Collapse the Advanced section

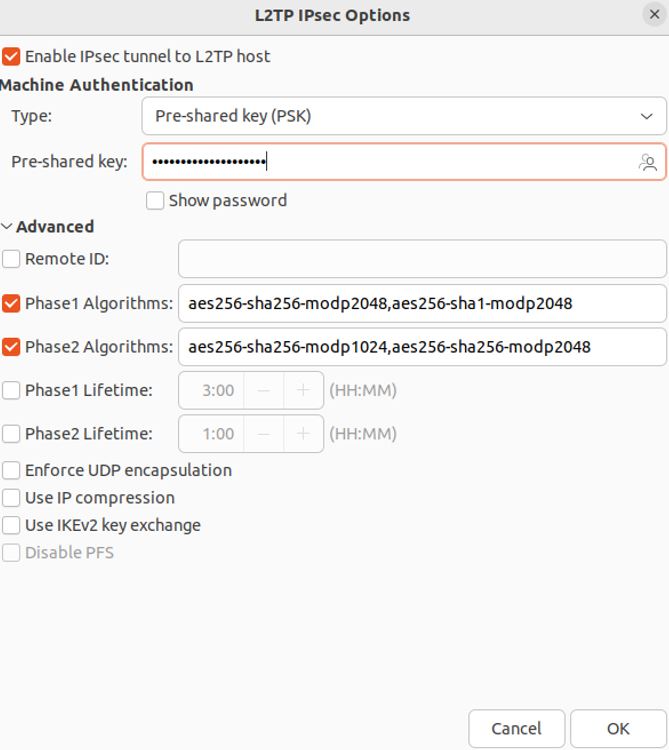pyautogui.click(x=8, y=227)
